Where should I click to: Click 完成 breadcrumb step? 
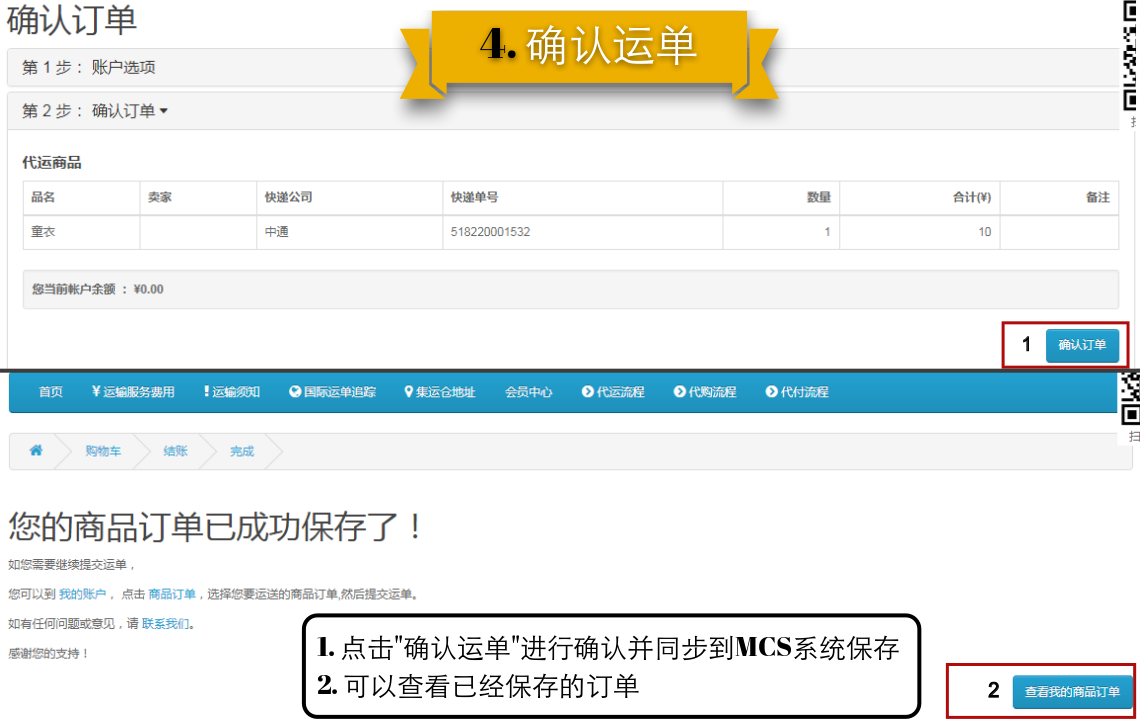pyautogui.click(x=242, y=451)
